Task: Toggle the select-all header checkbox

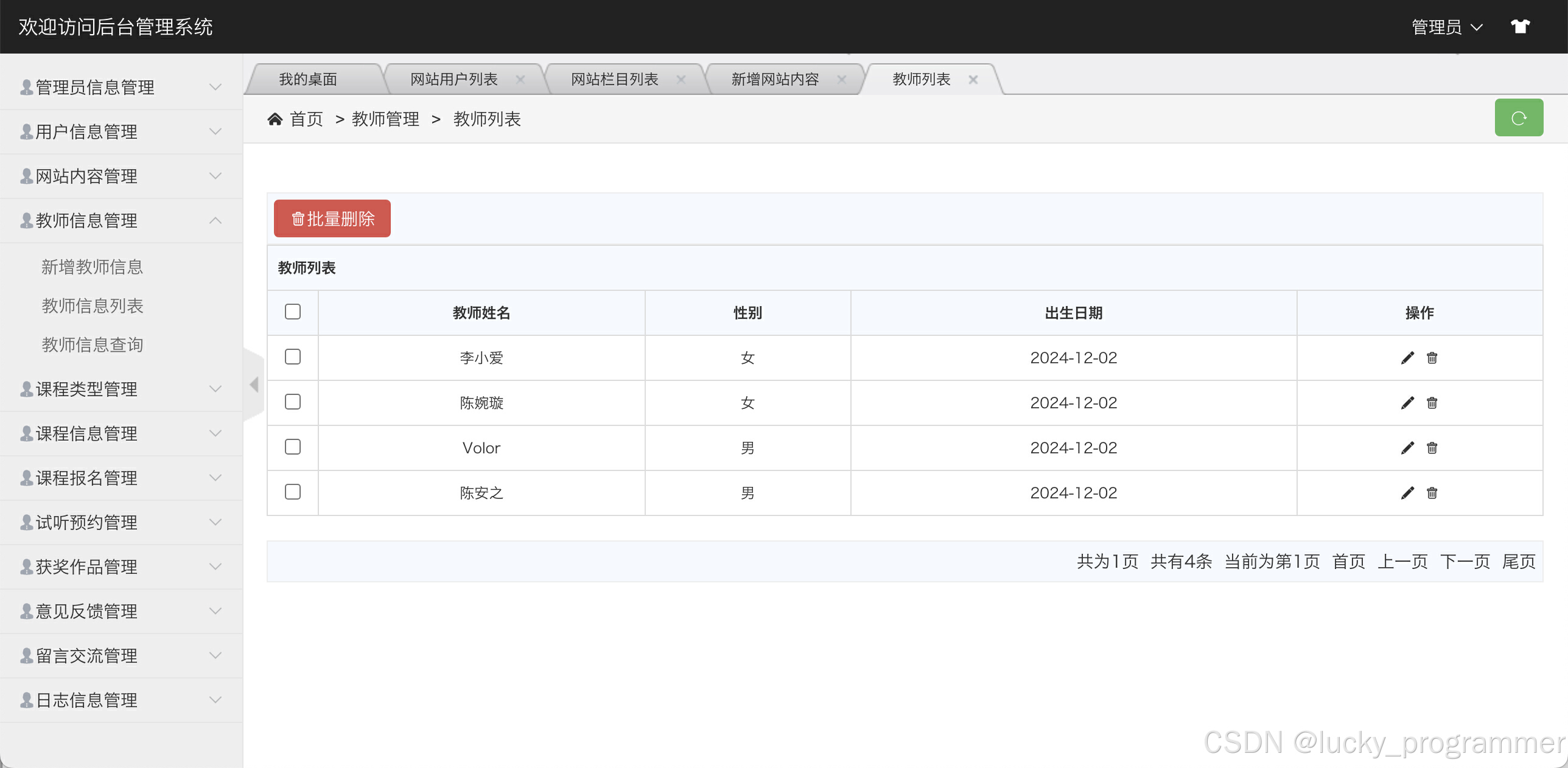Action: [293, 312]
